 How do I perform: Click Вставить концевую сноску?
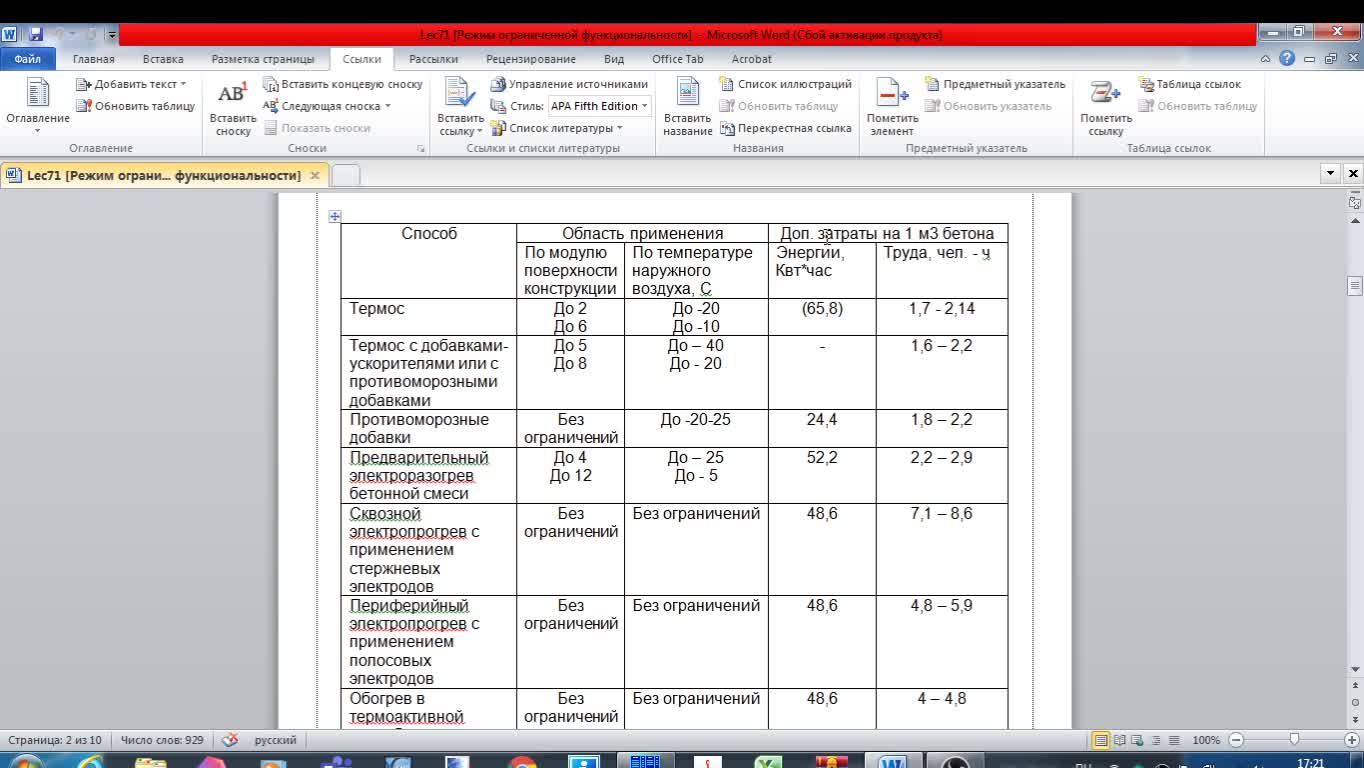click(343, 84)
